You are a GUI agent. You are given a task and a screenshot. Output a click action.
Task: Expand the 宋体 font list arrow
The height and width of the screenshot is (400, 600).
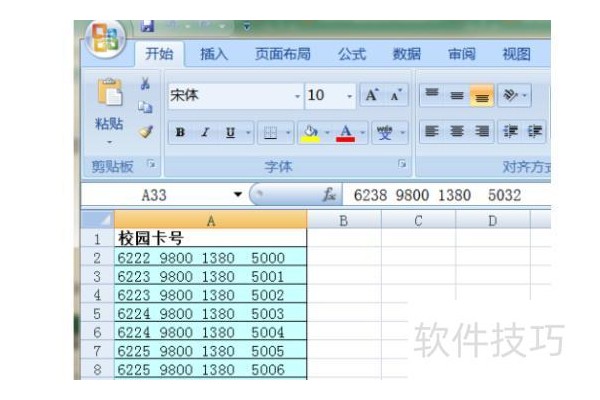click(x=298, y=96)
